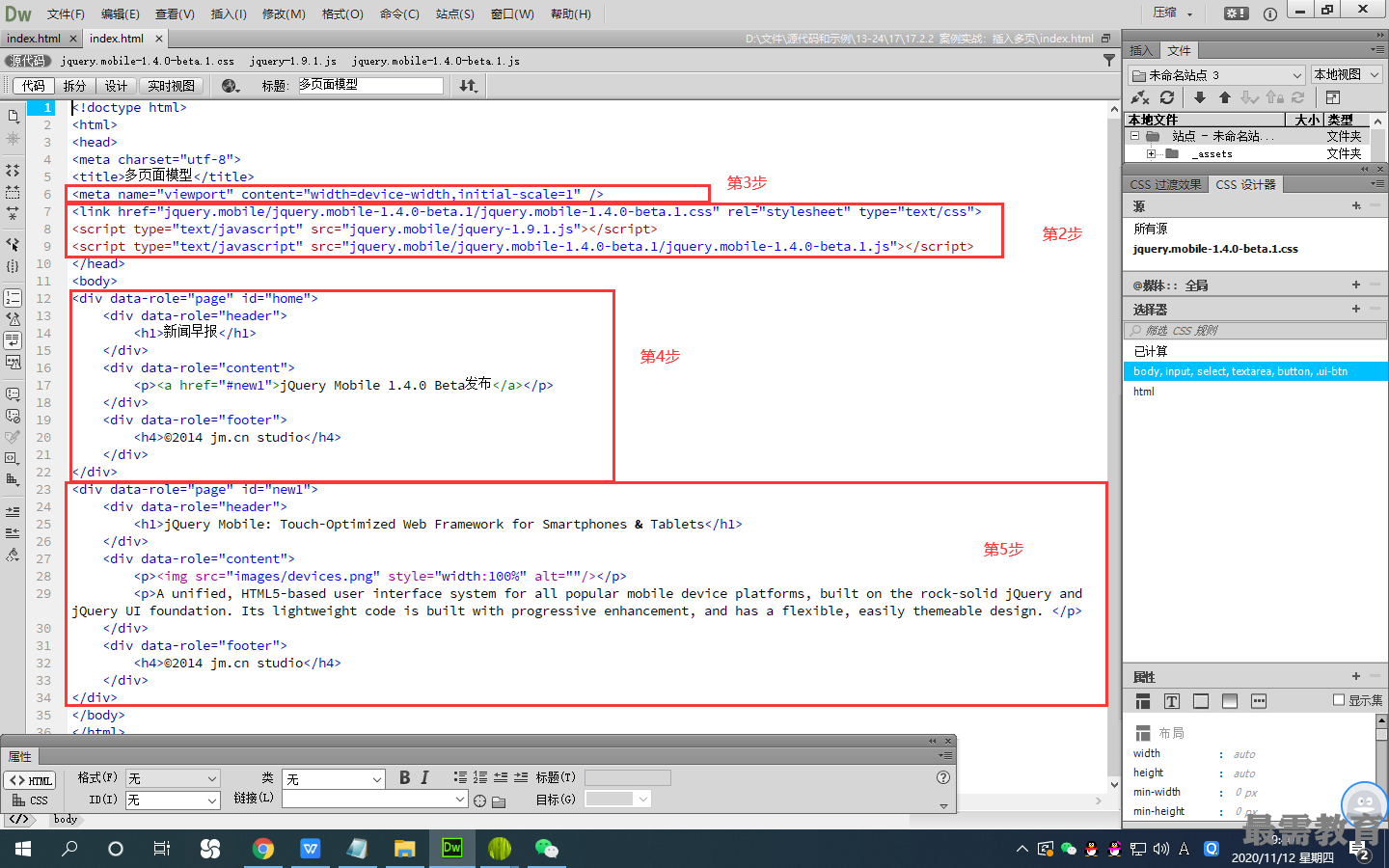Enable the 显示集 checkbox

pyautogui.click(x=1339, y=700)
